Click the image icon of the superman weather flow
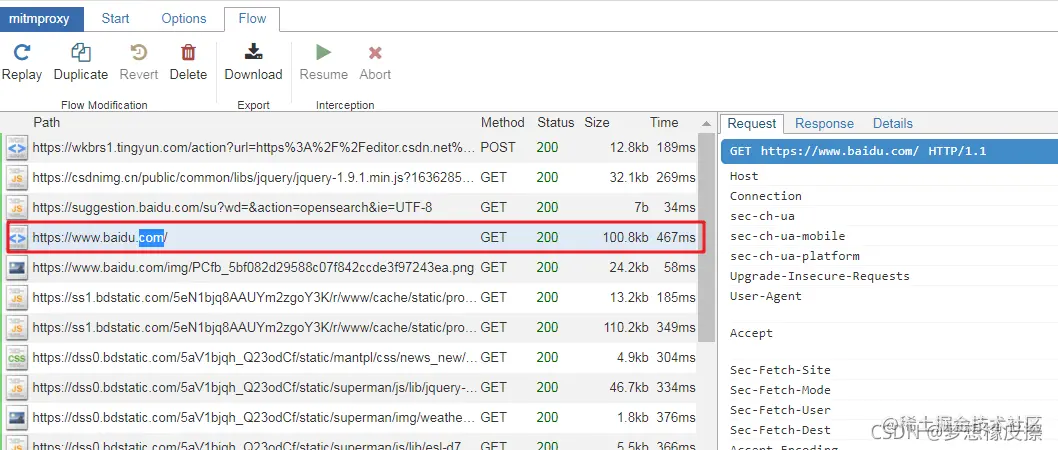 [x=17, y=418]
